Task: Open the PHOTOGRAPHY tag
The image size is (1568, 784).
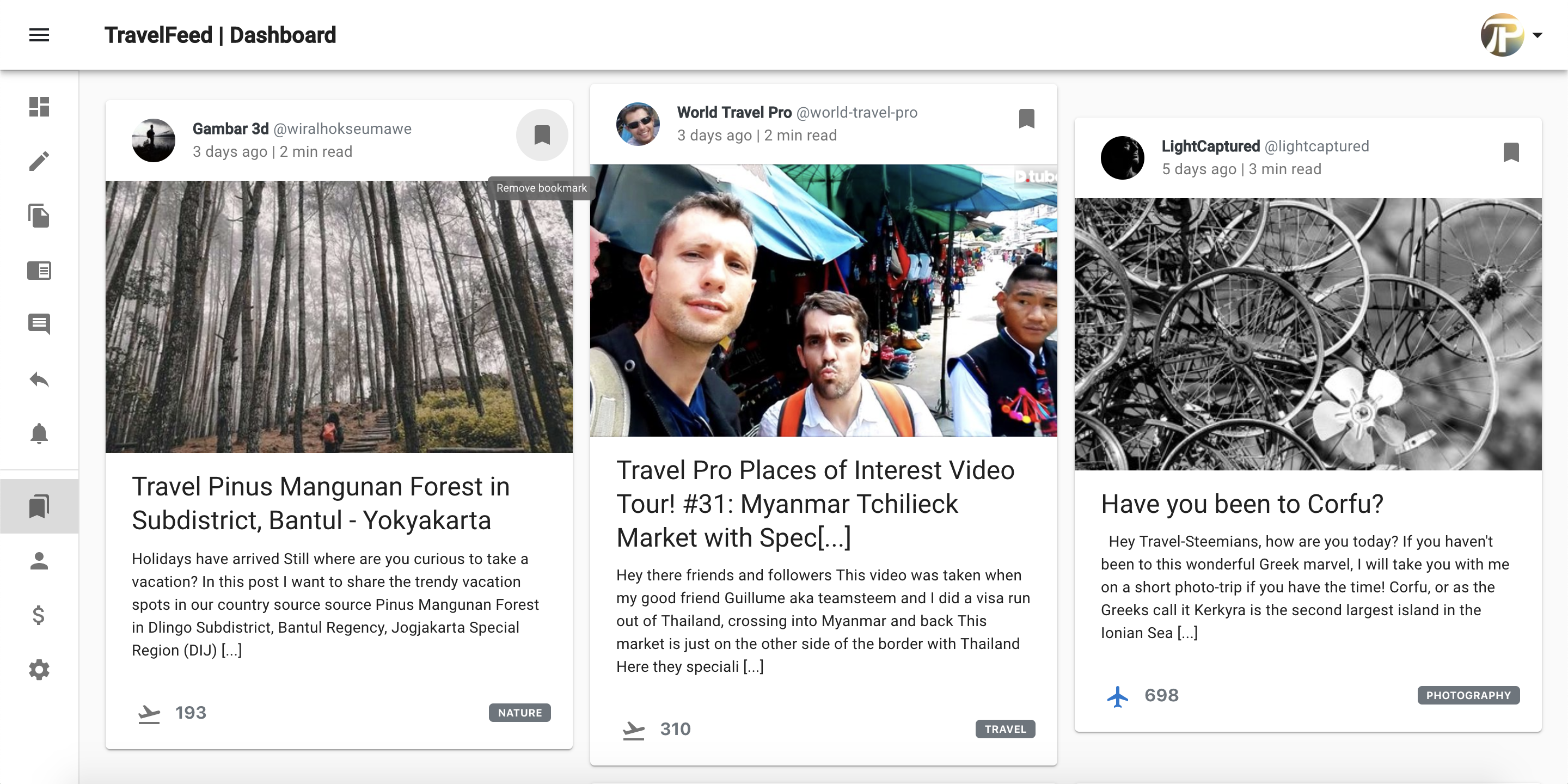Action: [1468, 695]
